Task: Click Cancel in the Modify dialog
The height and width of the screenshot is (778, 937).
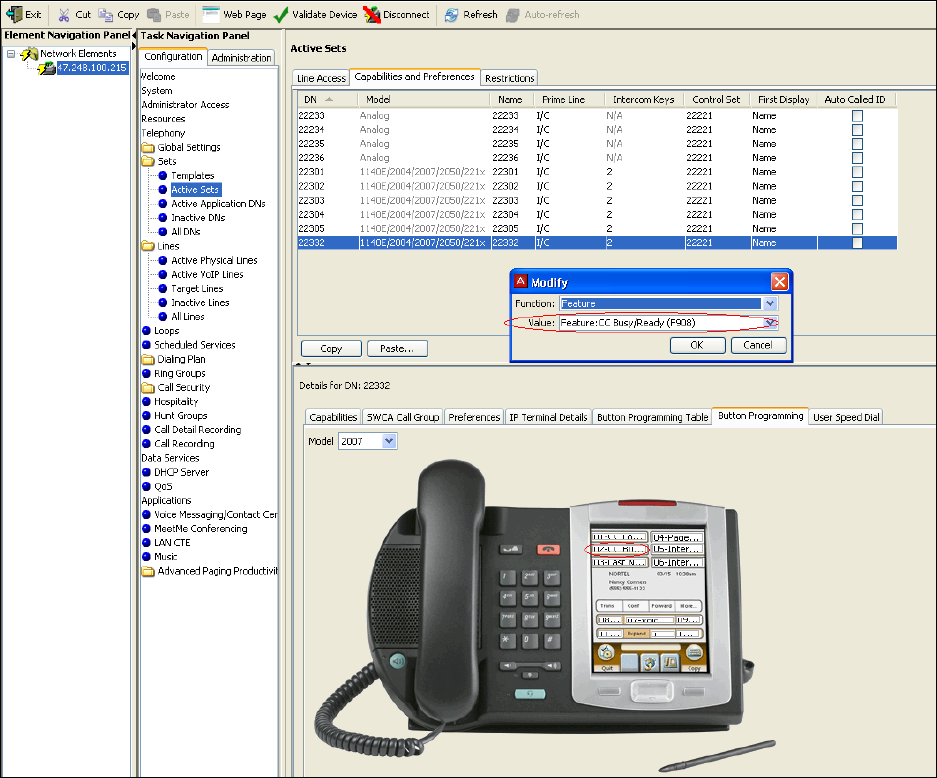Action: tap(758, 345)
